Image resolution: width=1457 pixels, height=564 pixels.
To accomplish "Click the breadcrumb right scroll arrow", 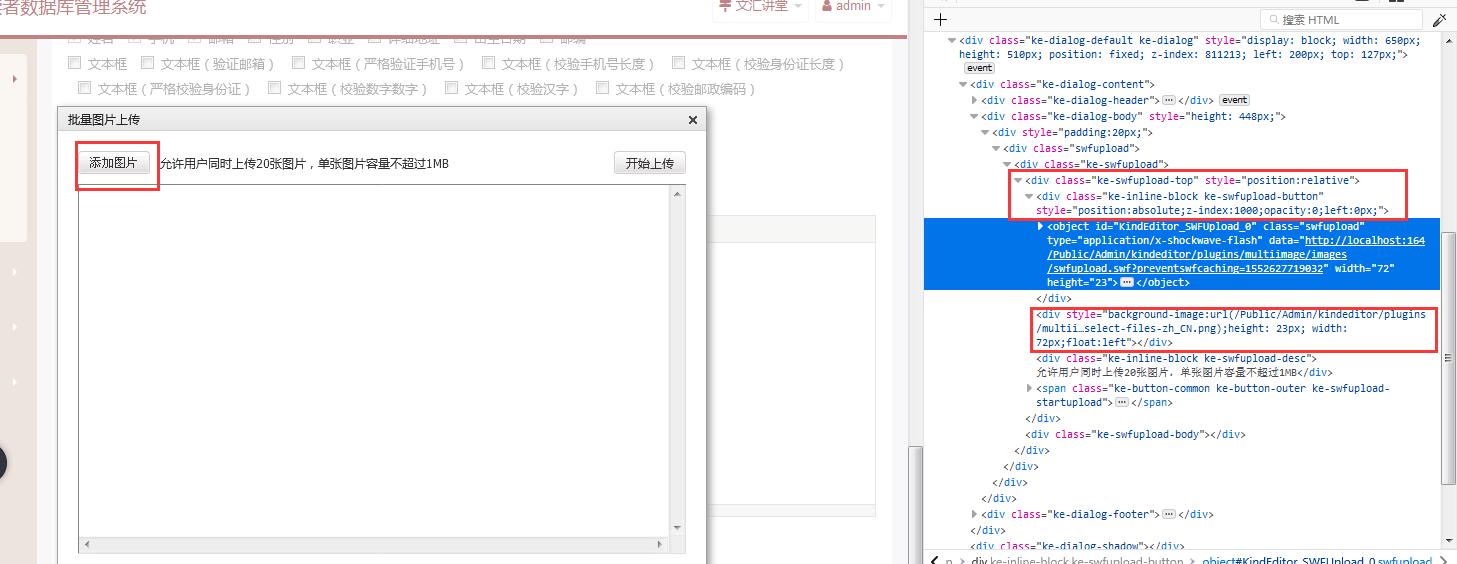I will point(1445,559).
